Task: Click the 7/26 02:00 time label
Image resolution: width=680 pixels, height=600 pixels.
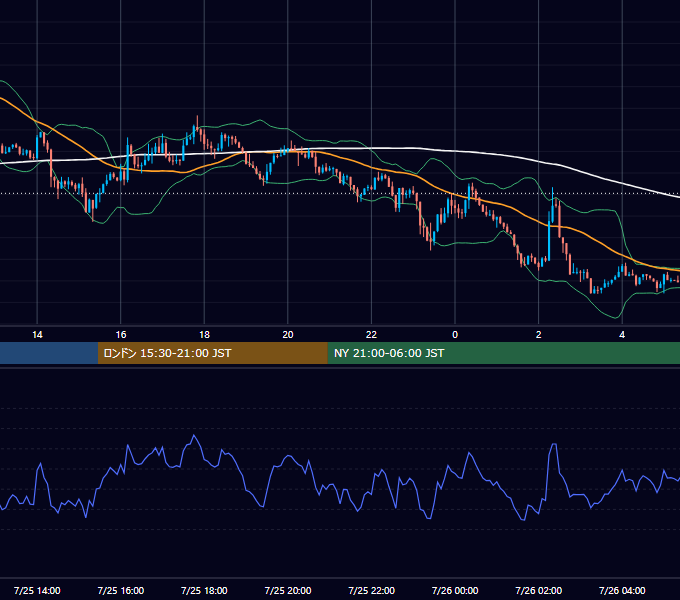Action: (539, 590)
